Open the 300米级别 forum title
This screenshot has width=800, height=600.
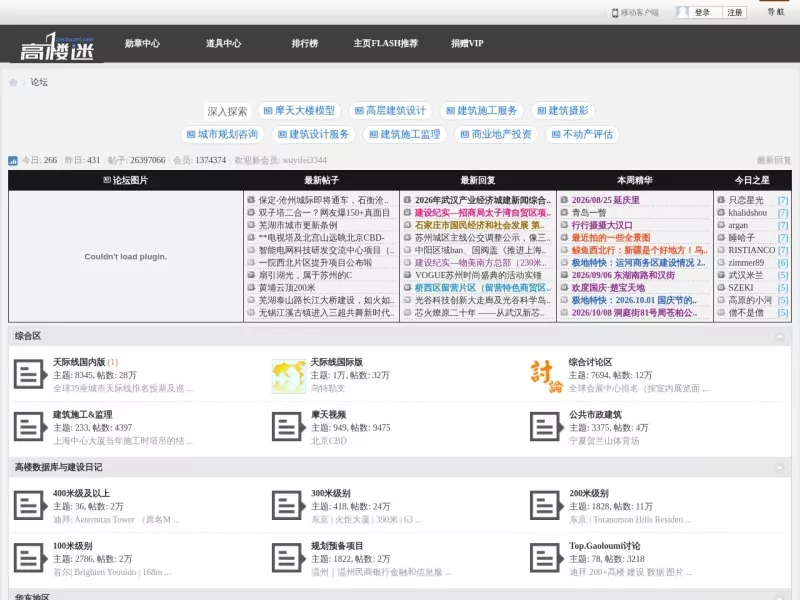tap(331, 493)
